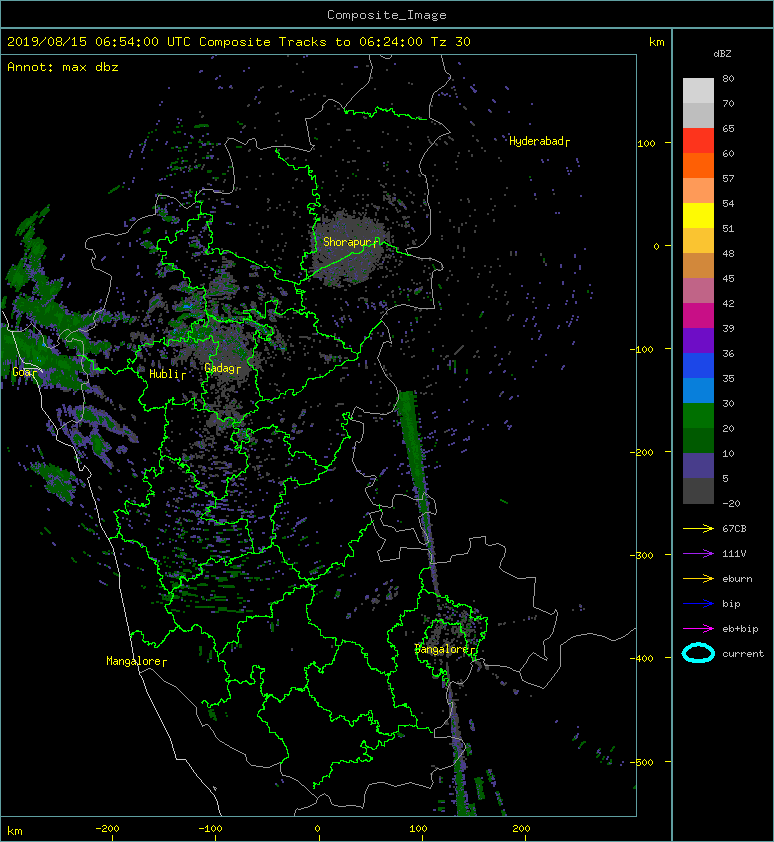Click the Gadag city label

pos(222,368)
